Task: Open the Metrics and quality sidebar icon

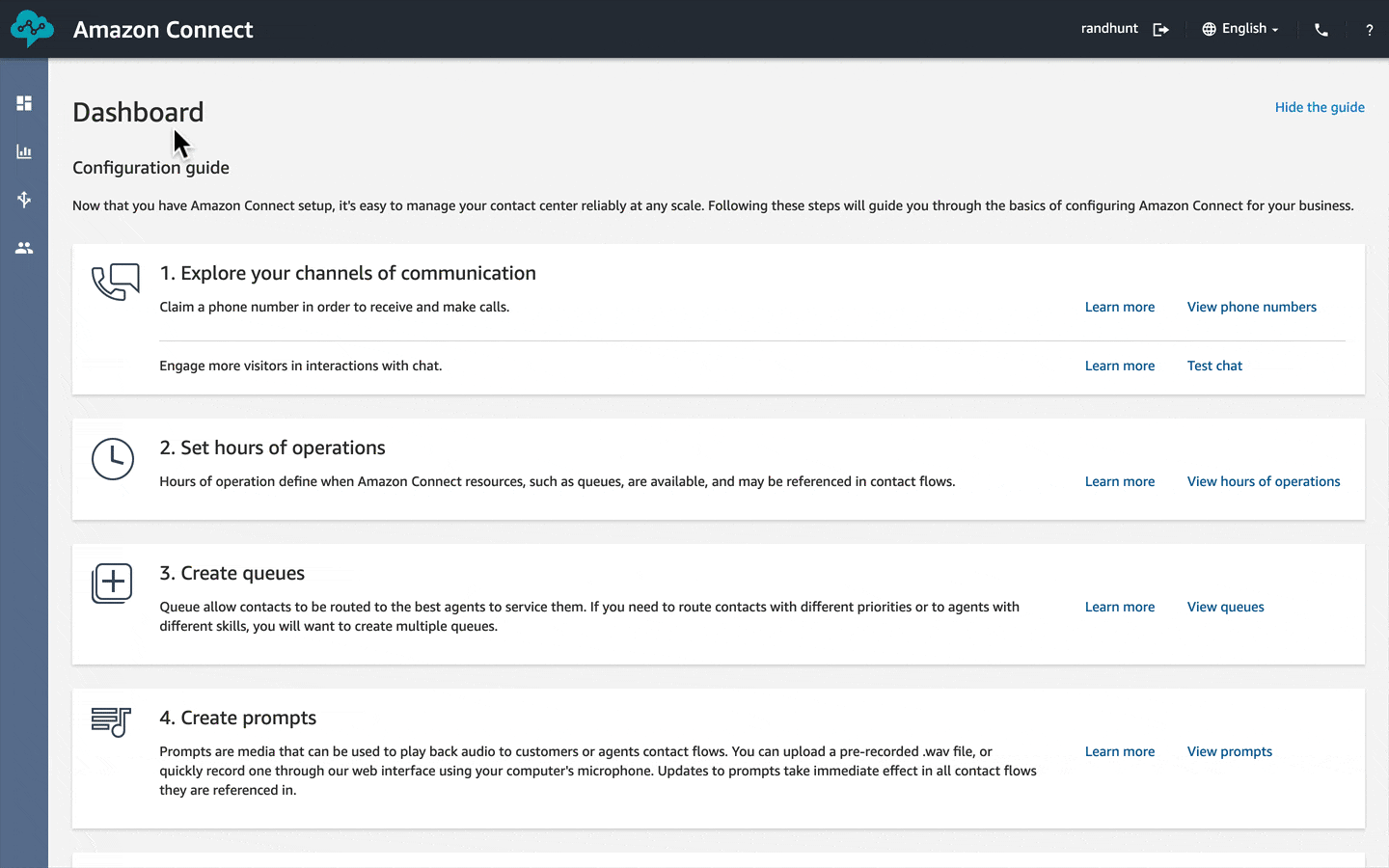Action: coord(24,151)
